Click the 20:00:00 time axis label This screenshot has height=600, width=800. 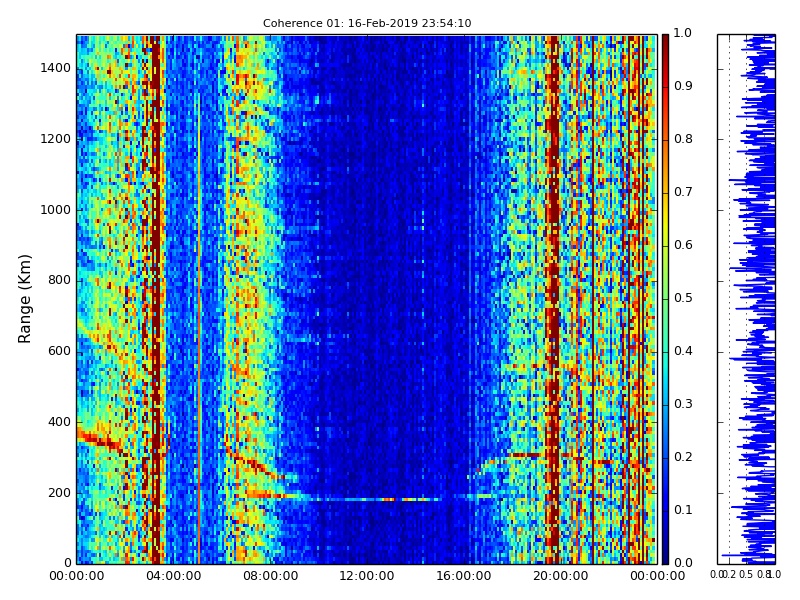click(x=561, y=576)
